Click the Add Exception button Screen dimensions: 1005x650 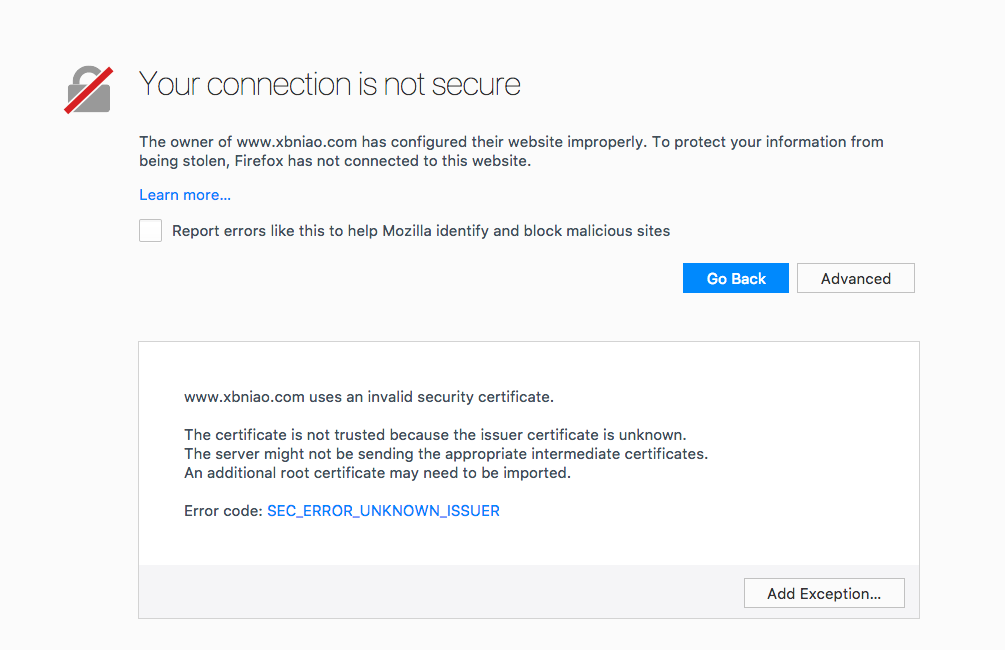tap(824, 594)
